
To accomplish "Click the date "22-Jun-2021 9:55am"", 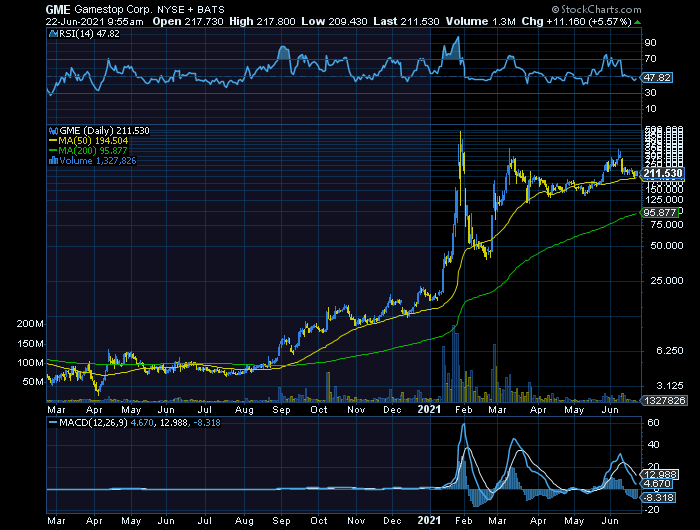I will (x=95, y=21).
